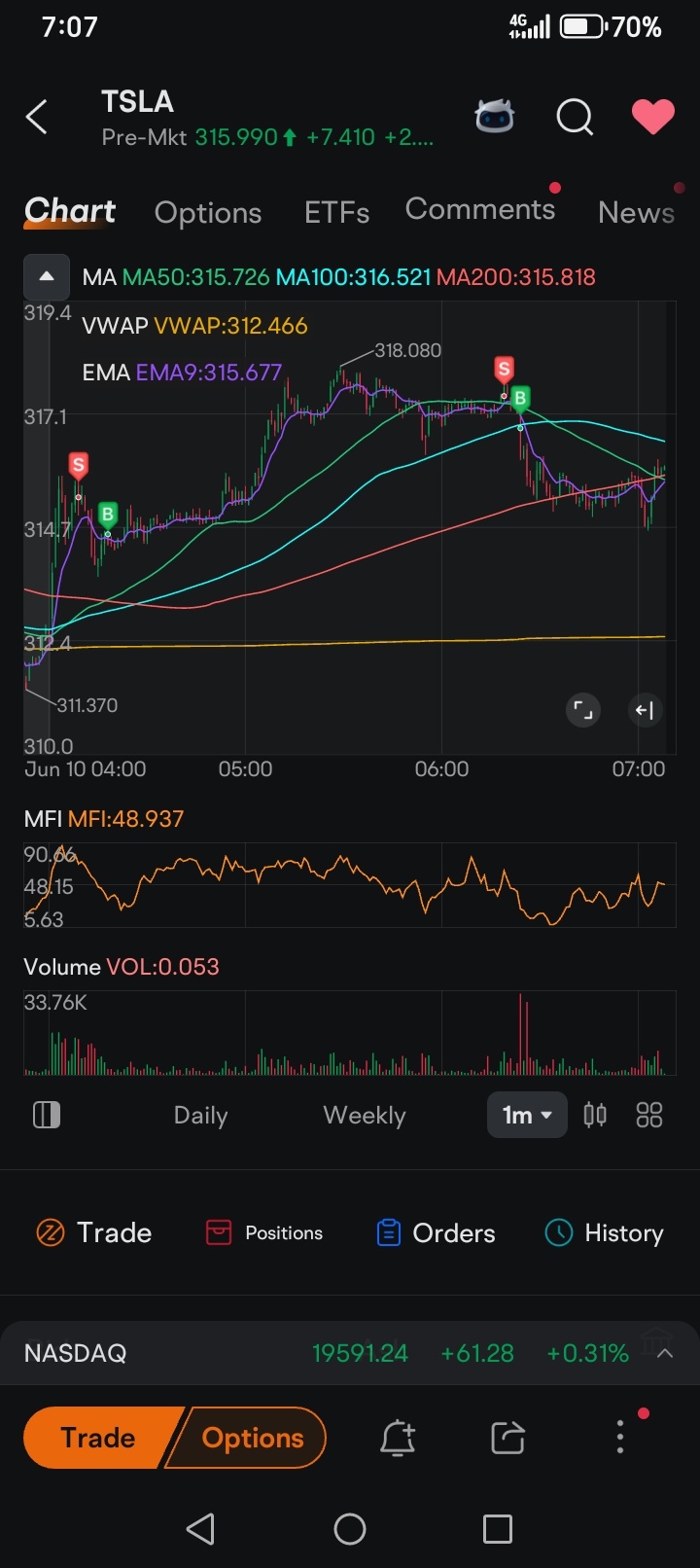Viewport: 700px width, 1568px height.
Task: Tap the 318.080 high price label
Action: 407,350
